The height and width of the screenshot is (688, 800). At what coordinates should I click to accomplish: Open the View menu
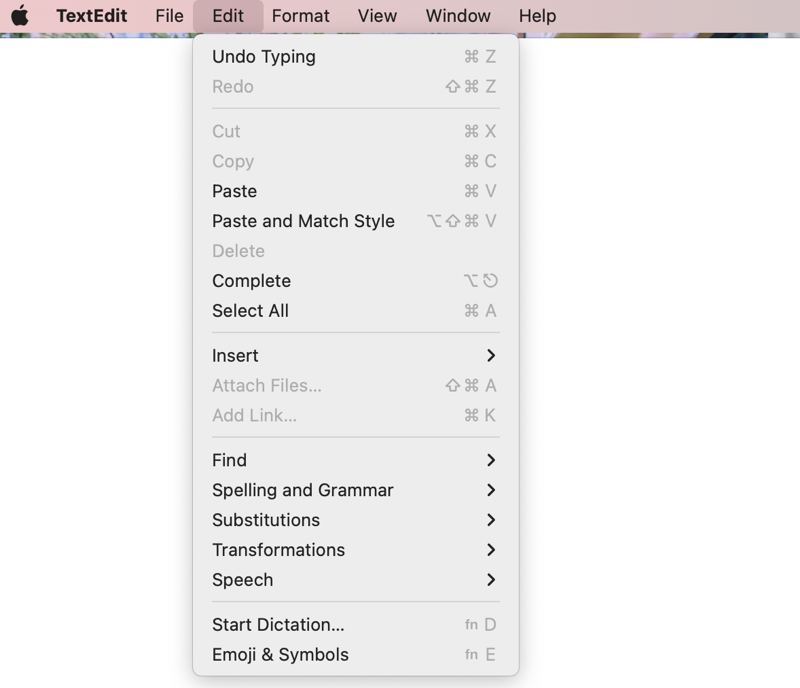click(377, 16)
